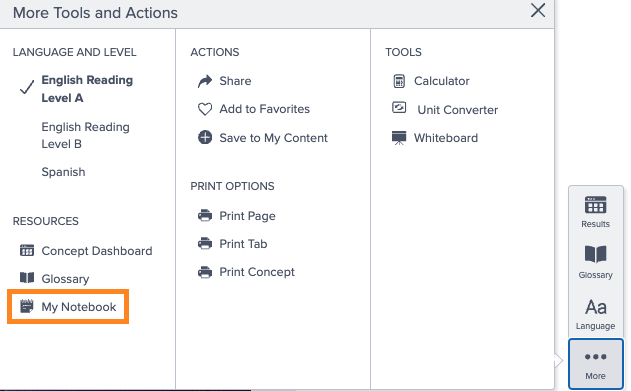Open the My Notebook icon
Screen dimensions: 631x391
[27, 306]
